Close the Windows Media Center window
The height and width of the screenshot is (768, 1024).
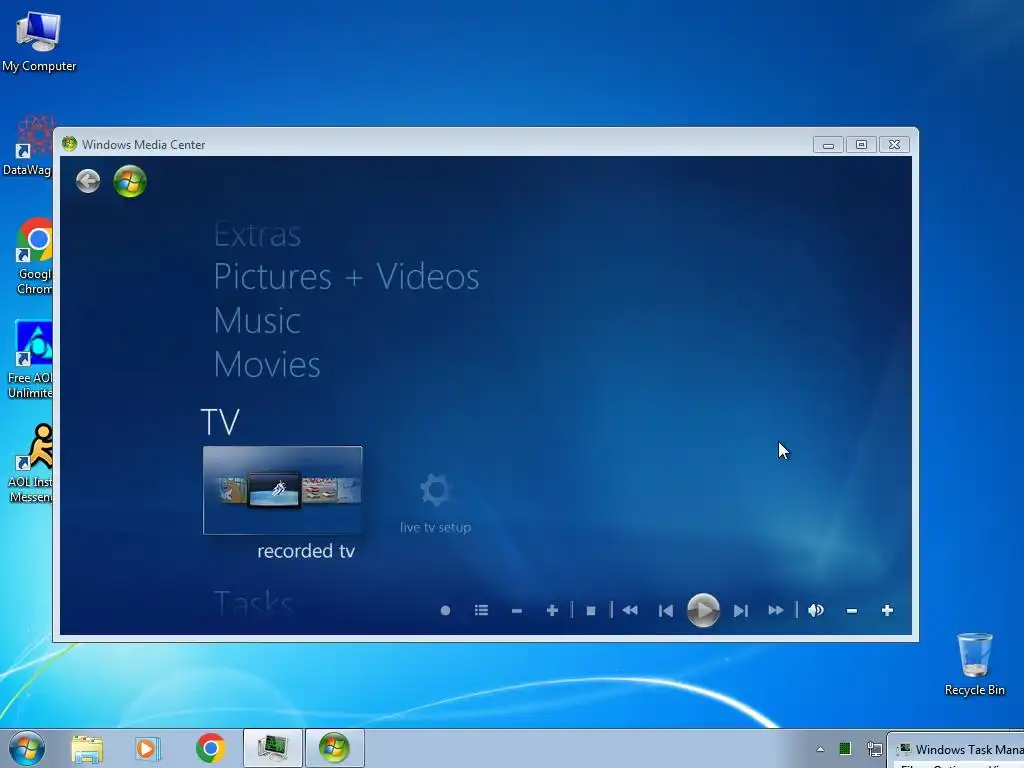(x=895, y=144)
